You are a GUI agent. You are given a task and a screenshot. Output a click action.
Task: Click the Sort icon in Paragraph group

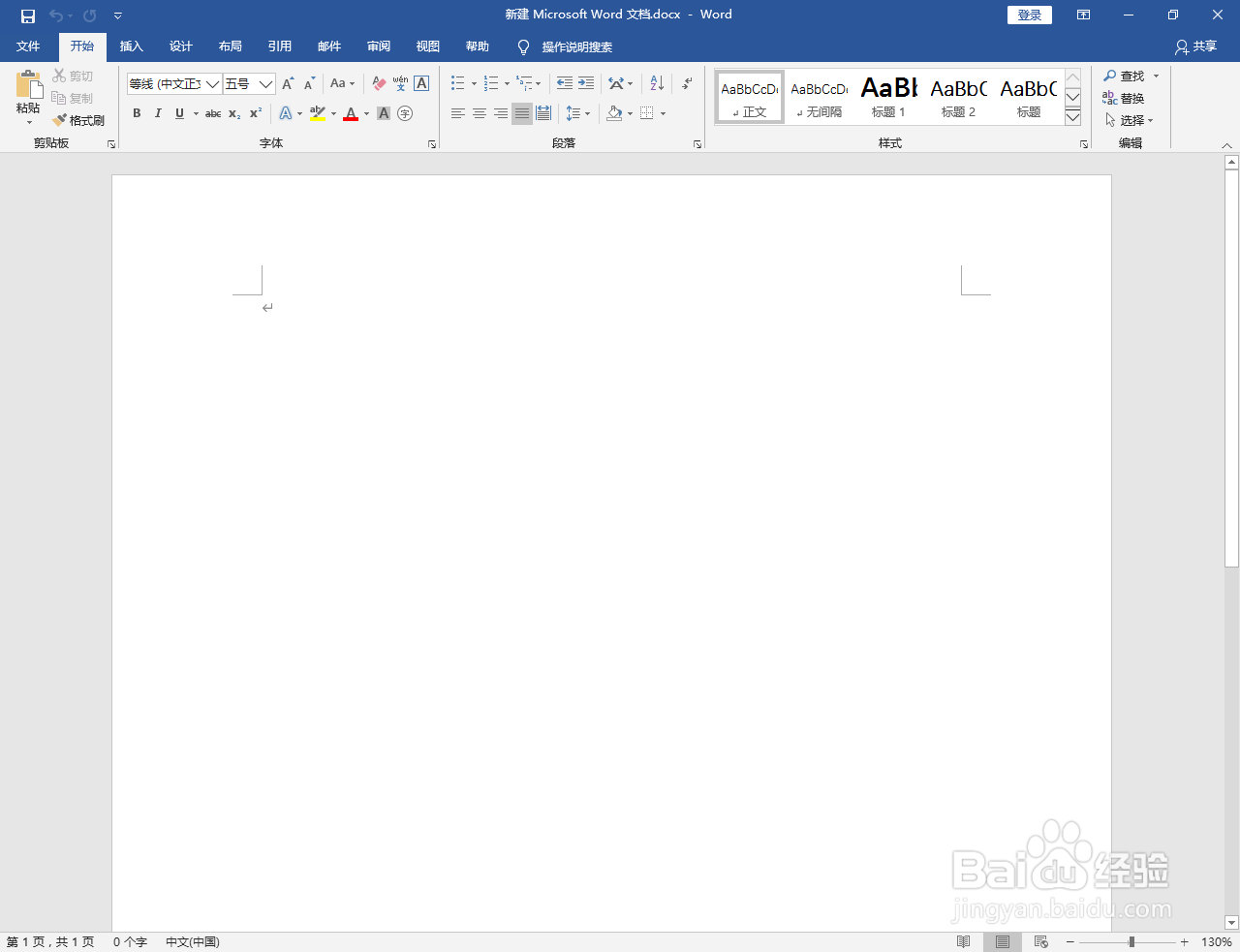coord(656,83)
